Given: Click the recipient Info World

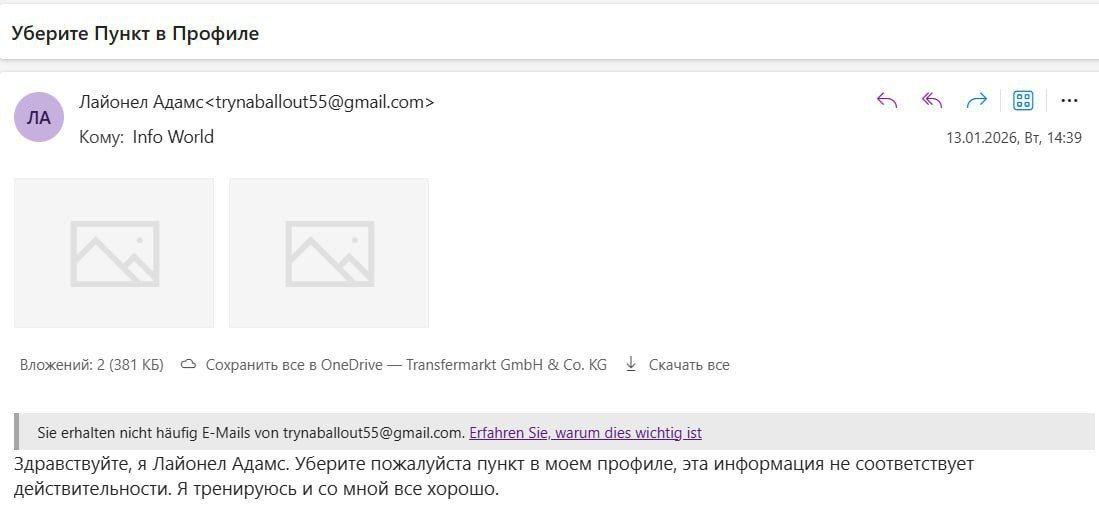Looking at the screenshot, I should 173,137.
